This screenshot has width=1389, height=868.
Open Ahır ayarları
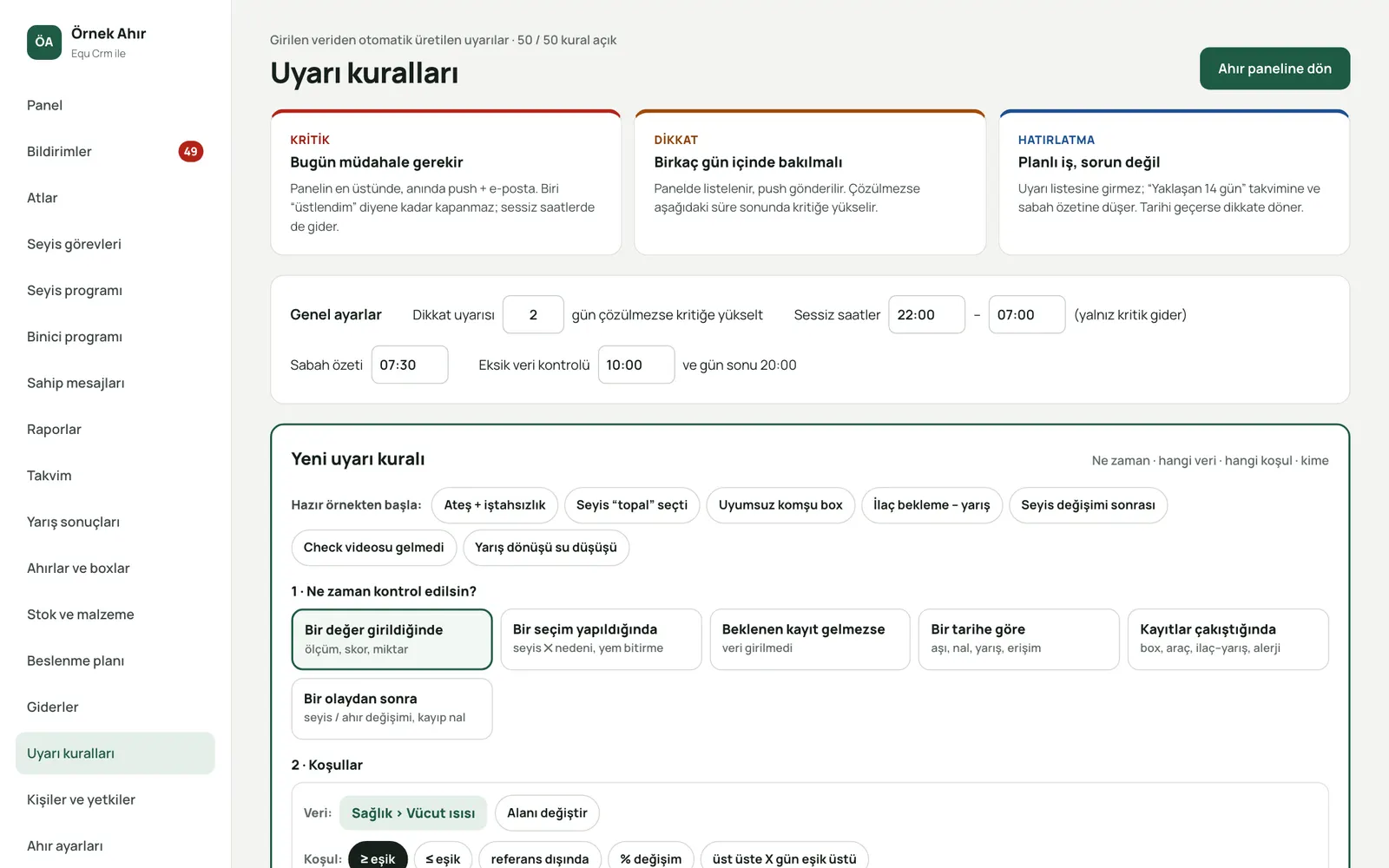[115, 845]
